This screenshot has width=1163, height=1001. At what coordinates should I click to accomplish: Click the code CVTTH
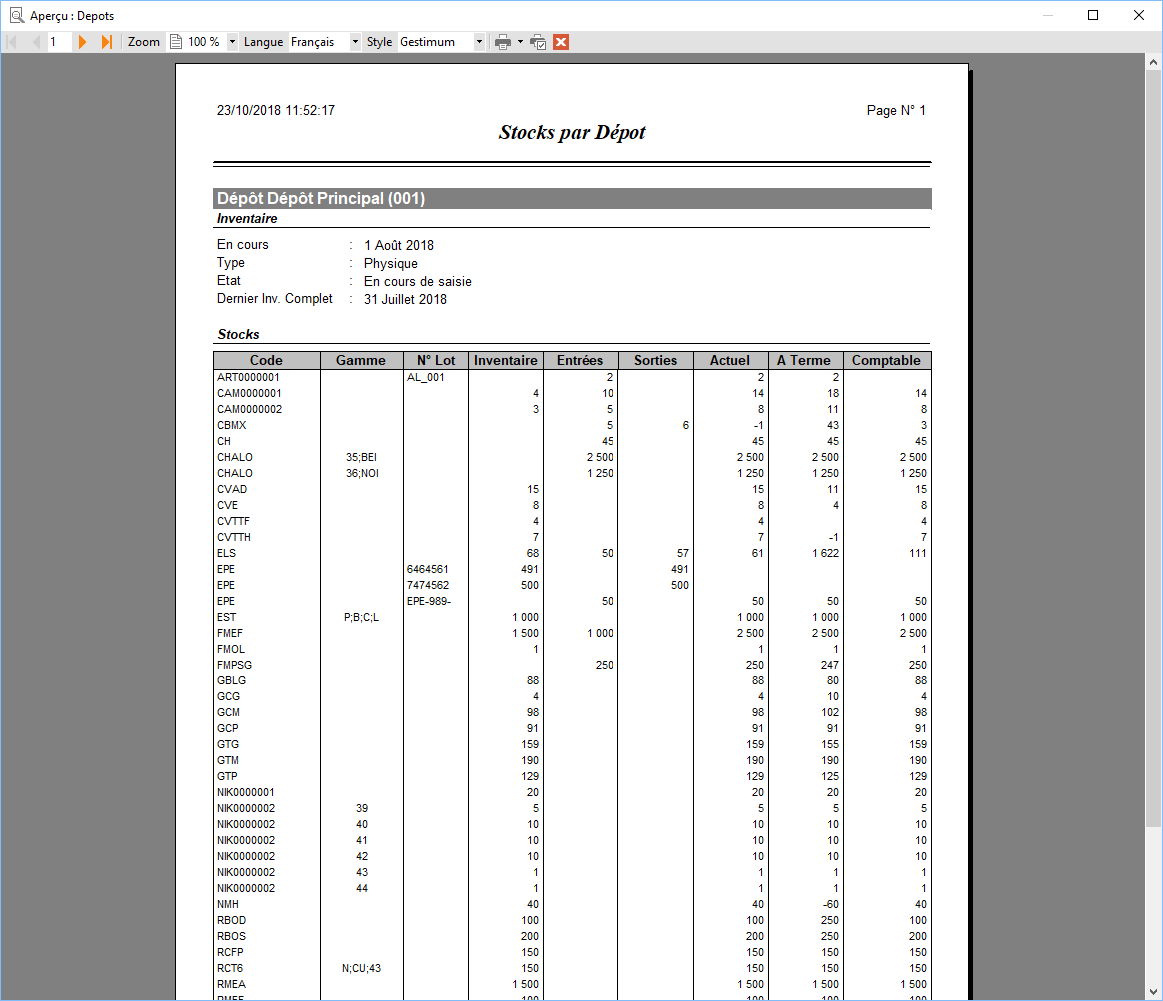tap(234, 538)
